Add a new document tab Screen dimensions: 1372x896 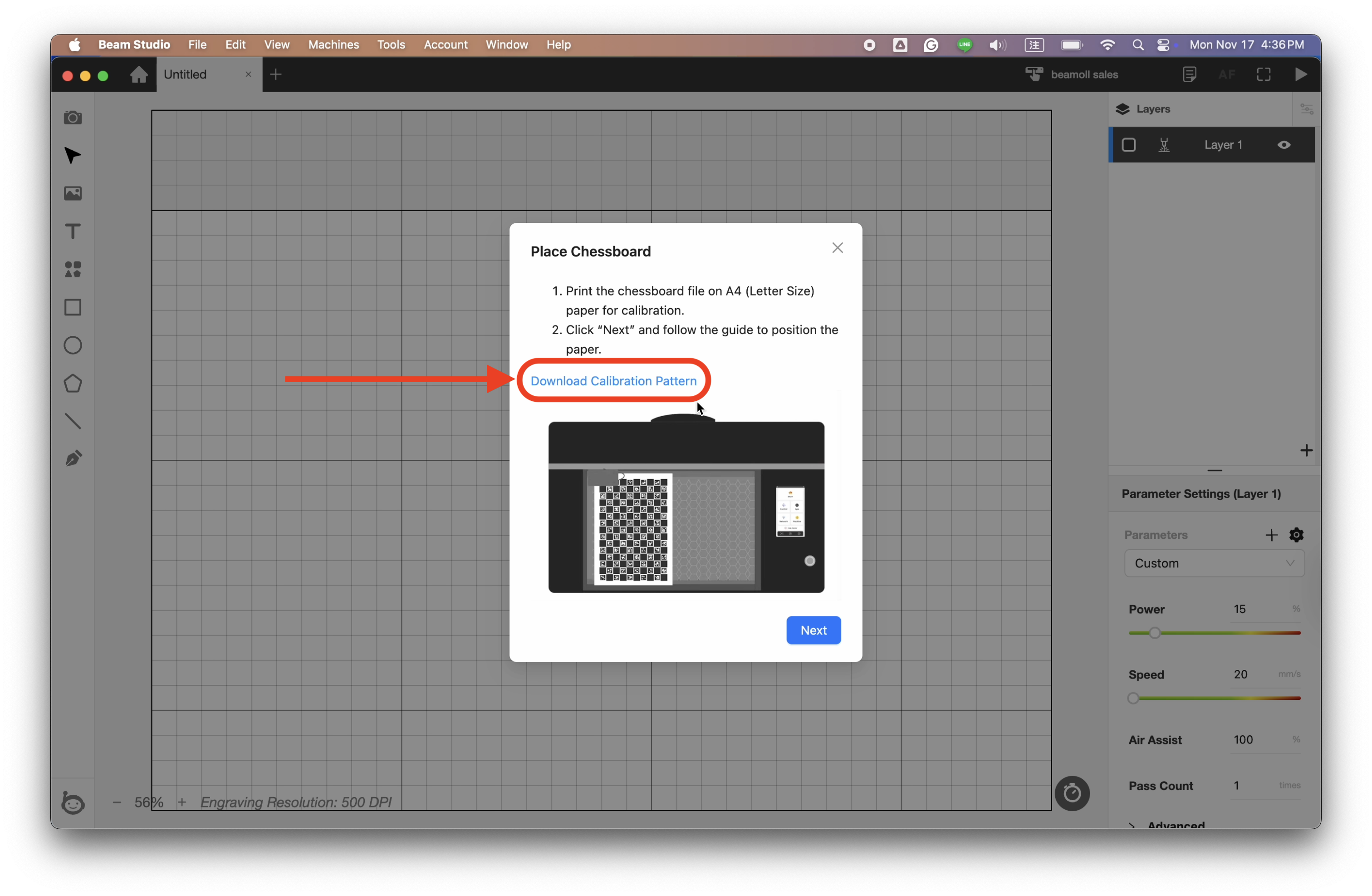(275, 74)
